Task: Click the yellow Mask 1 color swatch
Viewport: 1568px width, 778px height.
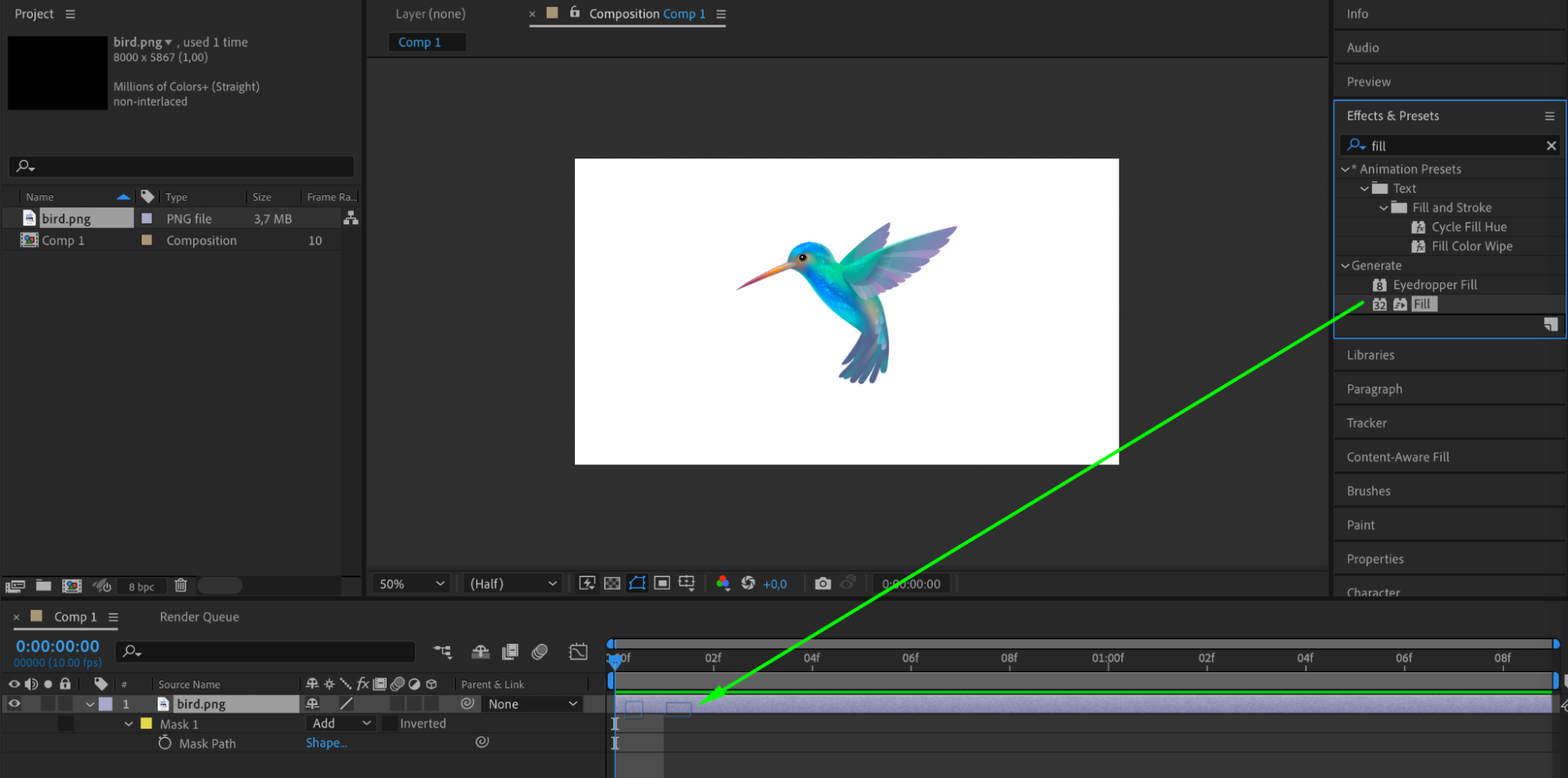Action: [x=146, y=723]
